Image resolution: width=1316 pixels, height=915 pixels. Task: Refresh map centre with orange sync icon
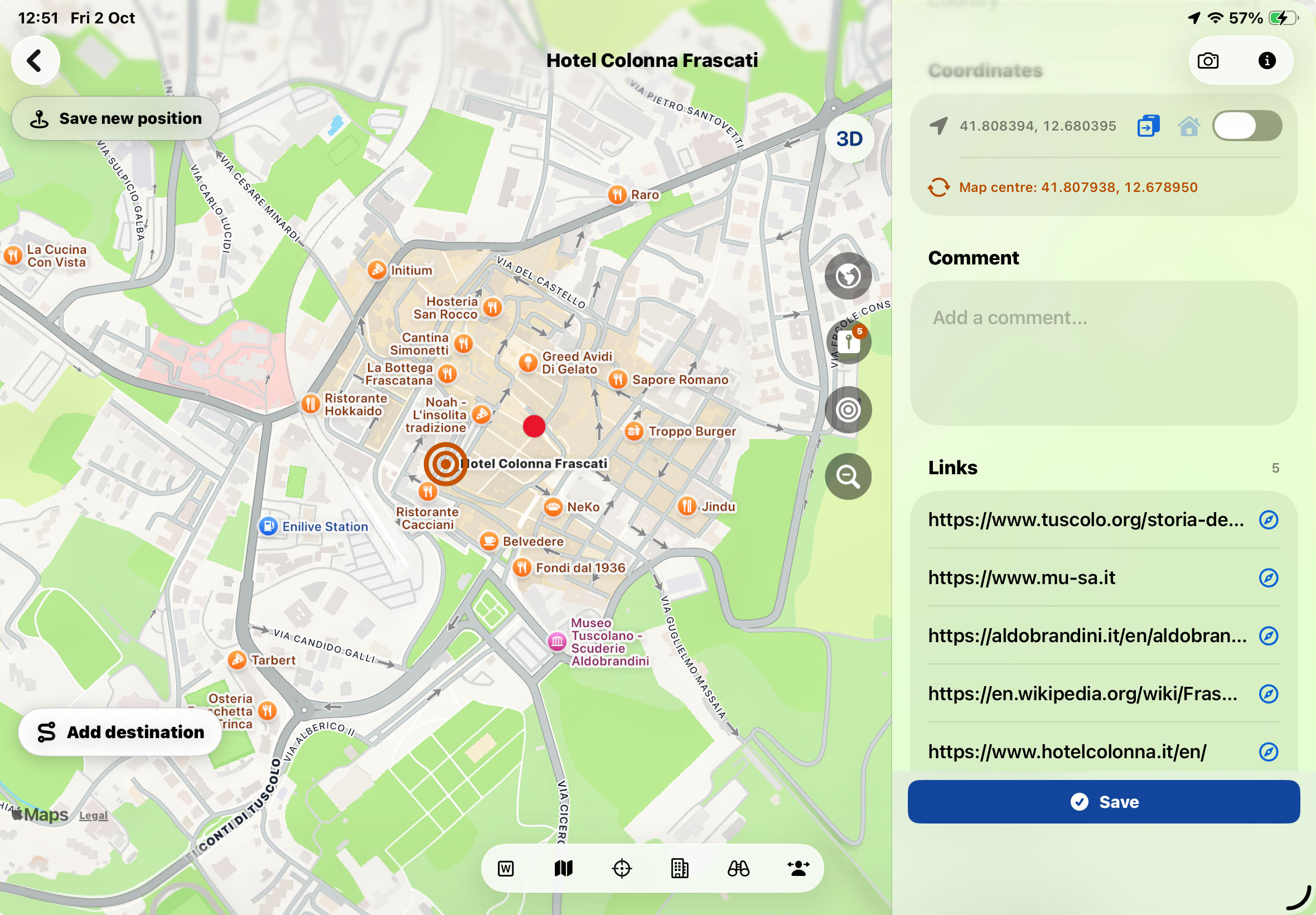[938, 187]
